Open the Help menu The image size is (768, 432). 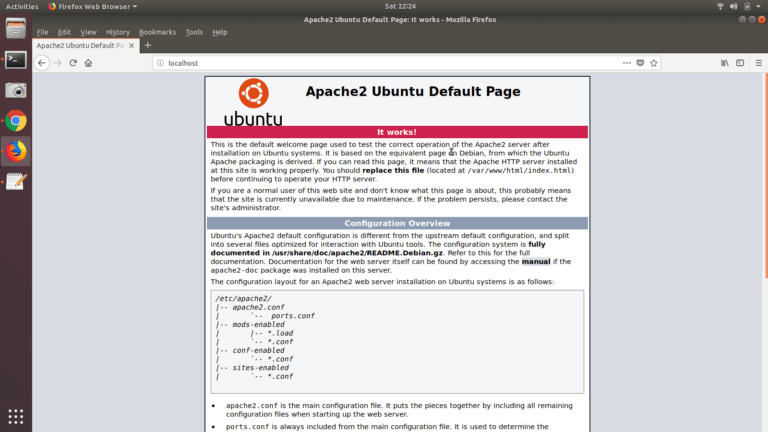coord(219,32)
